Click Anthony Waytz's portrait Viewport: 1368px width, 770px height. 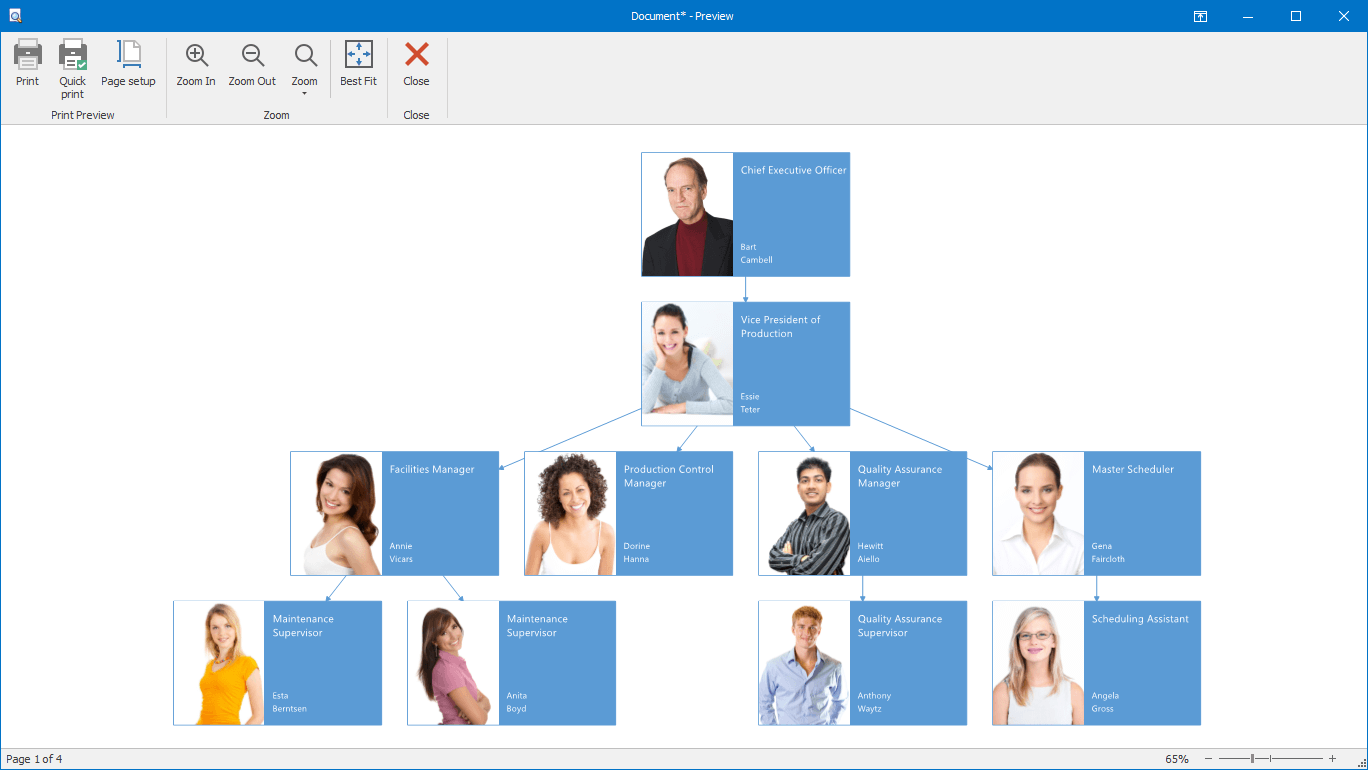(804, 663)
